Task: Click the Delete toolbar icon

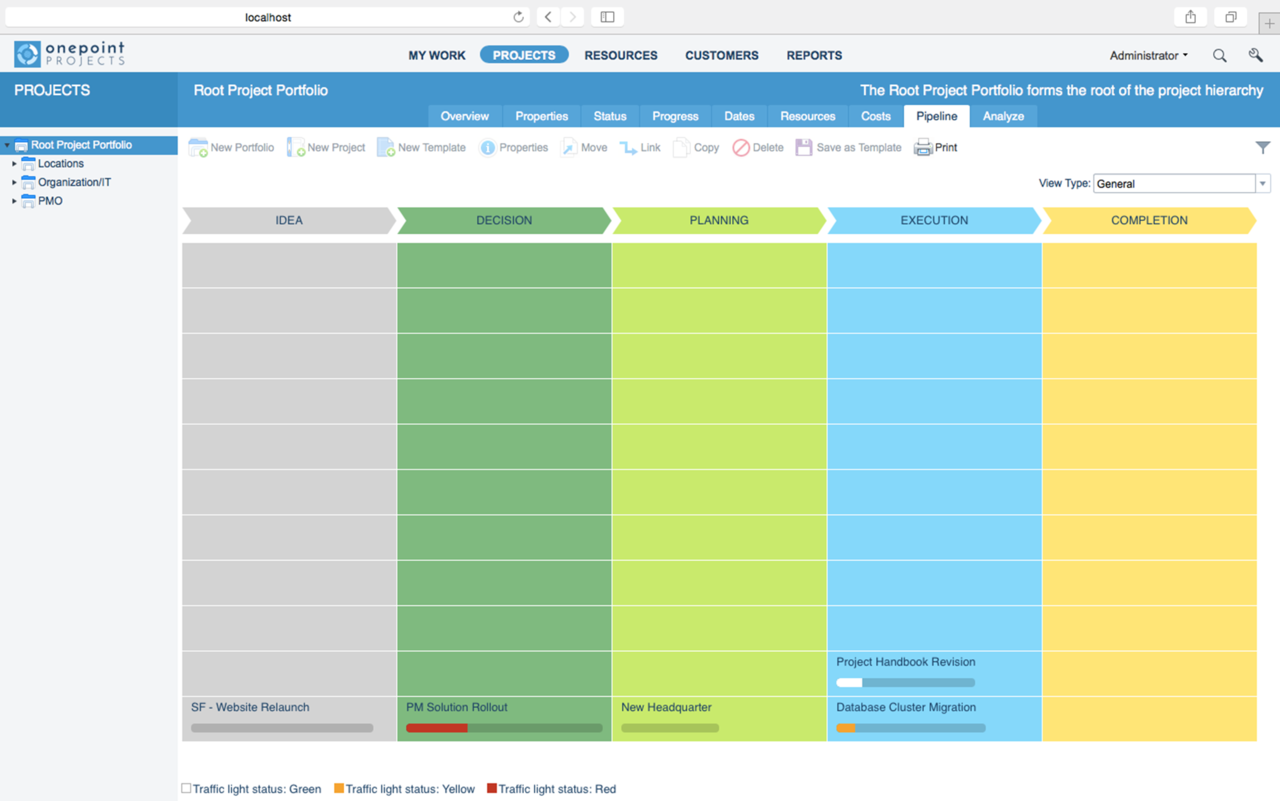Action: click(741, 147)
